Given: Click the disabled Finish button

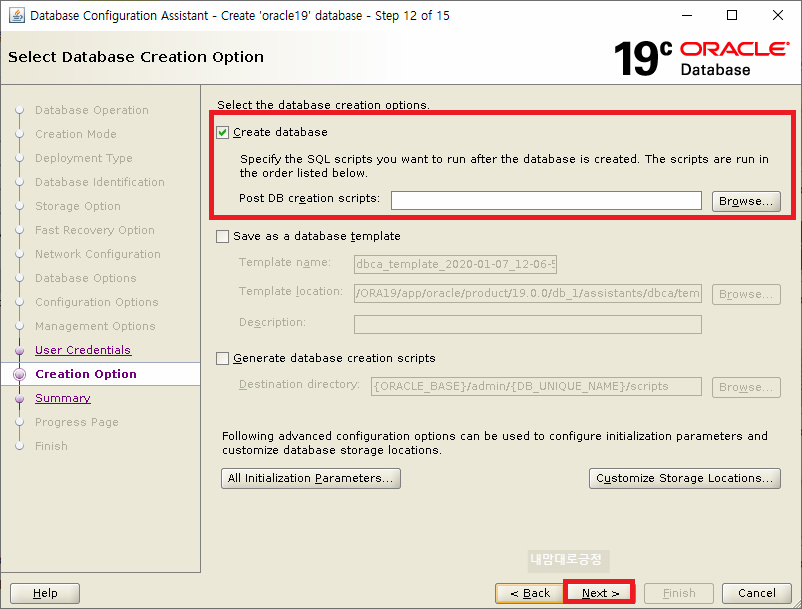Looking at the screenshot, I should (x=679, y=593).
